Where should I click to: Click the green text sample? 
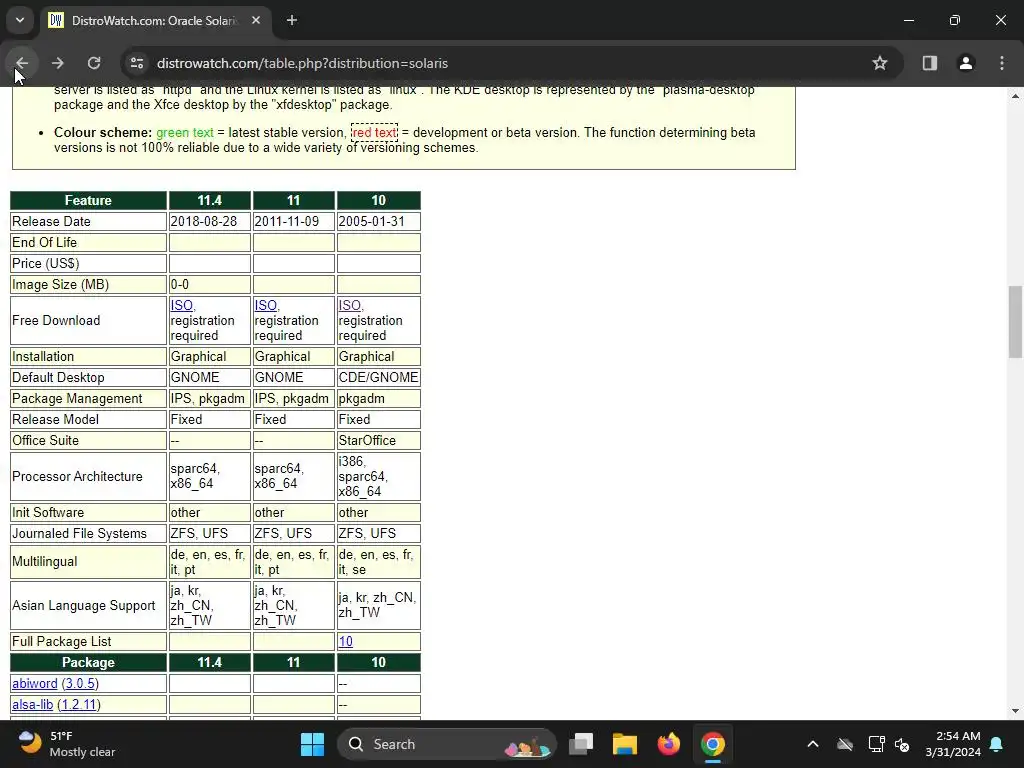pyautogui.click(x=185, y=133)
